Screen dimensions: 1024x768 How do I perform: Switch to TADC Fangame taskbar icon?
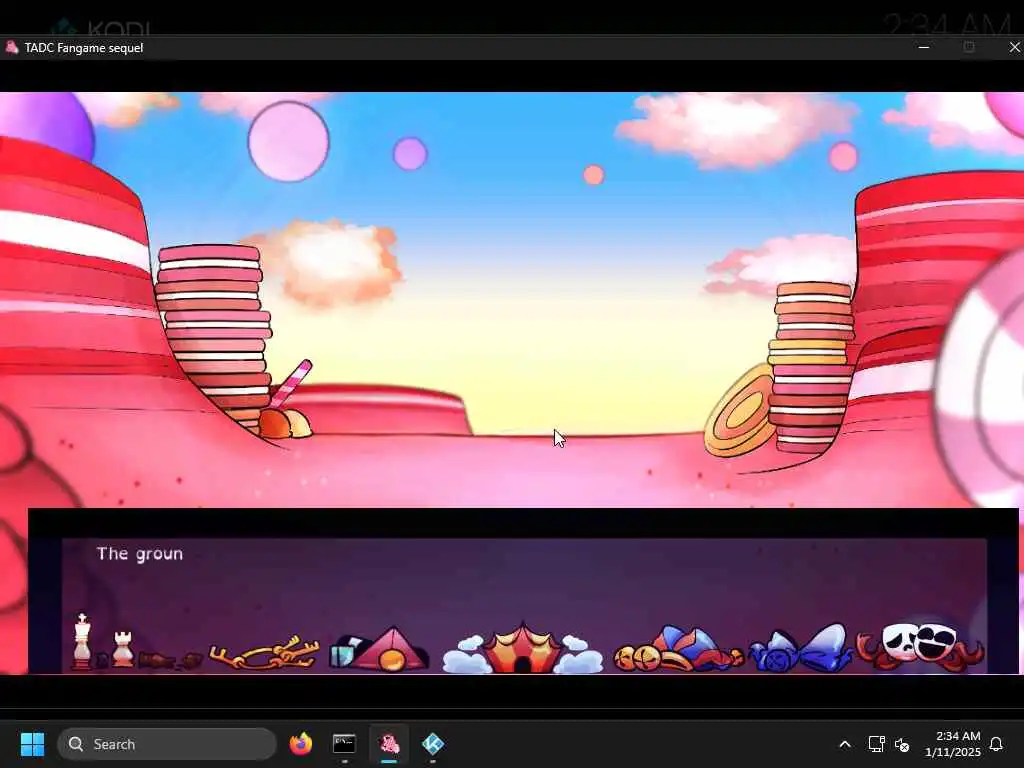389,744
